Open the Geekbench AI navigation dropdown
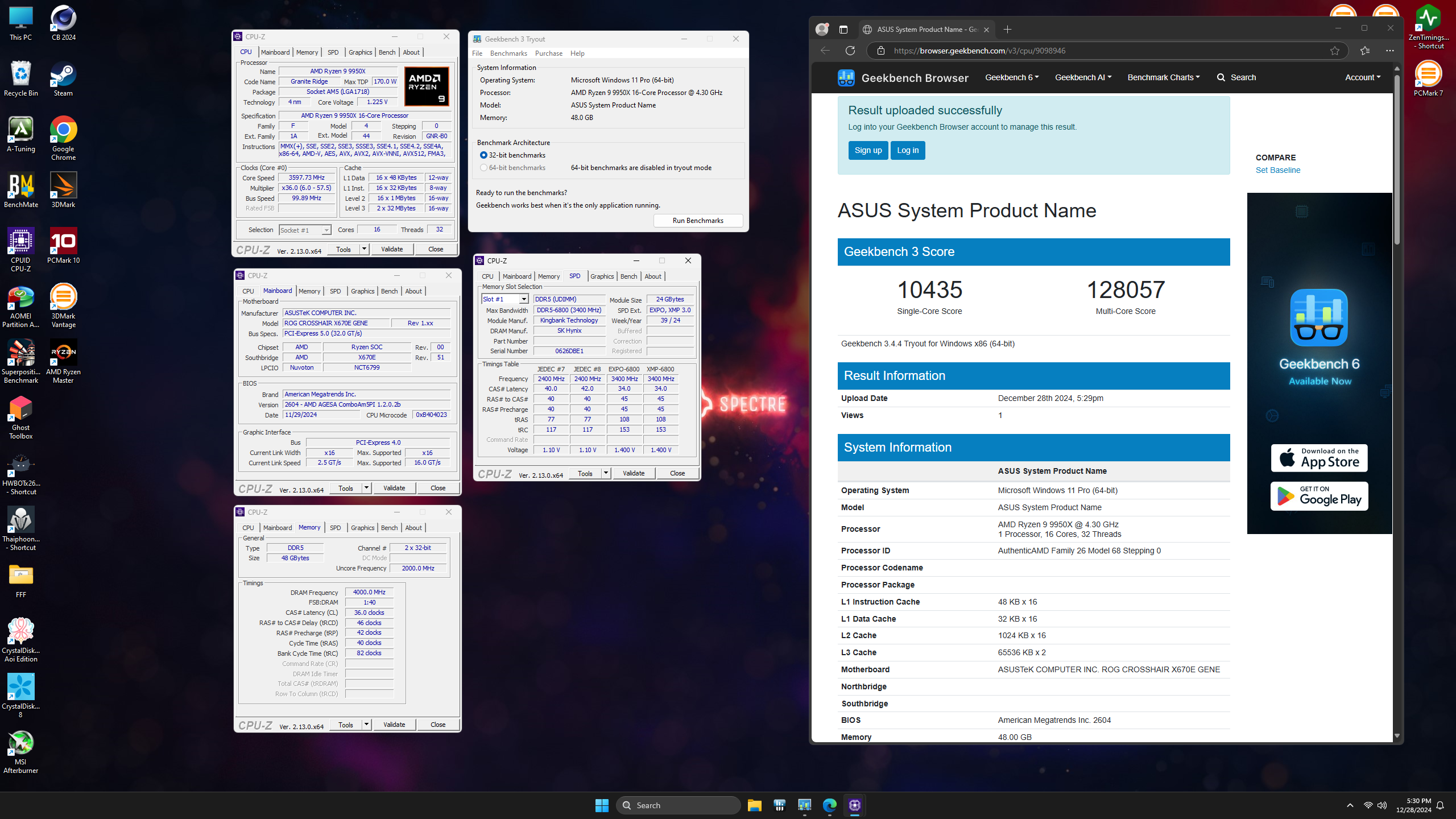Screen dimensions: 1456x819 (x=1083, y=77)
